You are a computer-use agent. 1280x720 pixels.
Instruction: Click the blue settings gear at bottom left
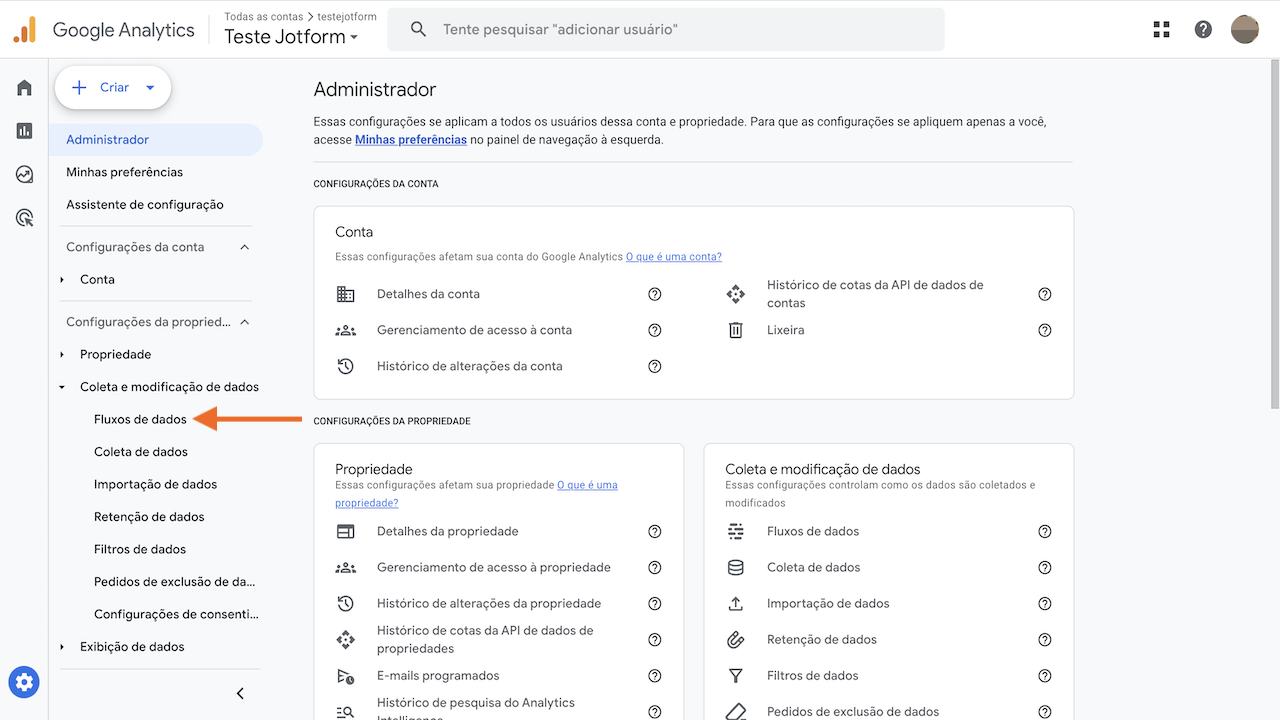point(23,681)
